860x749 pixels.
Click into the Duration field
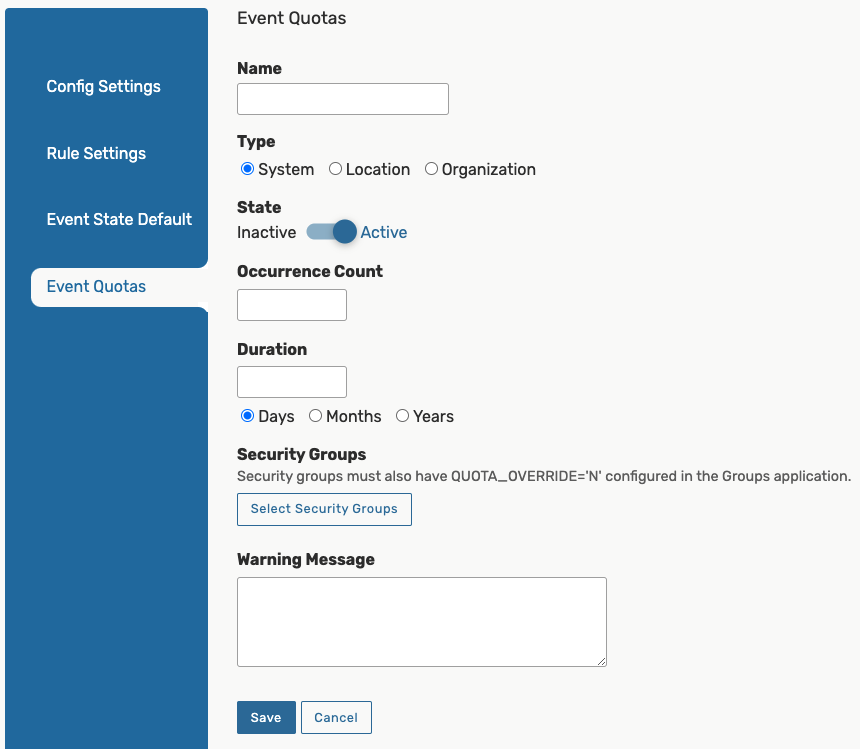291,382
